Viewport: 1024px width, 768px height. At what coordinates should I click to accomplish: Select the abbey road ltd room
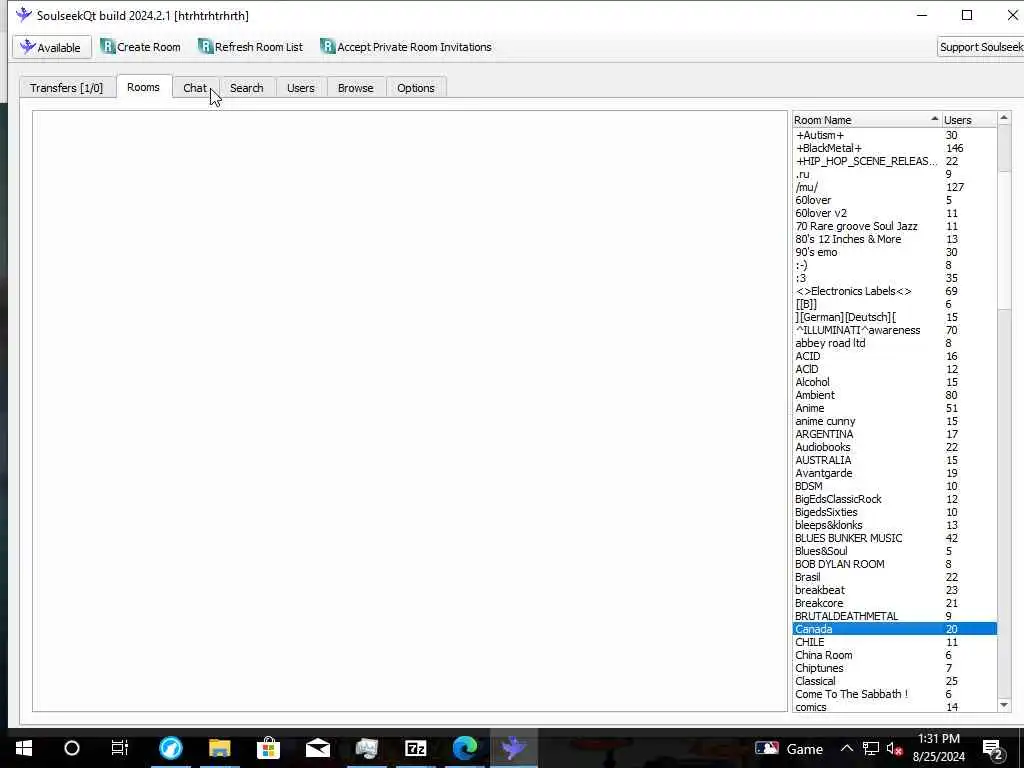[x=895, y=344]
